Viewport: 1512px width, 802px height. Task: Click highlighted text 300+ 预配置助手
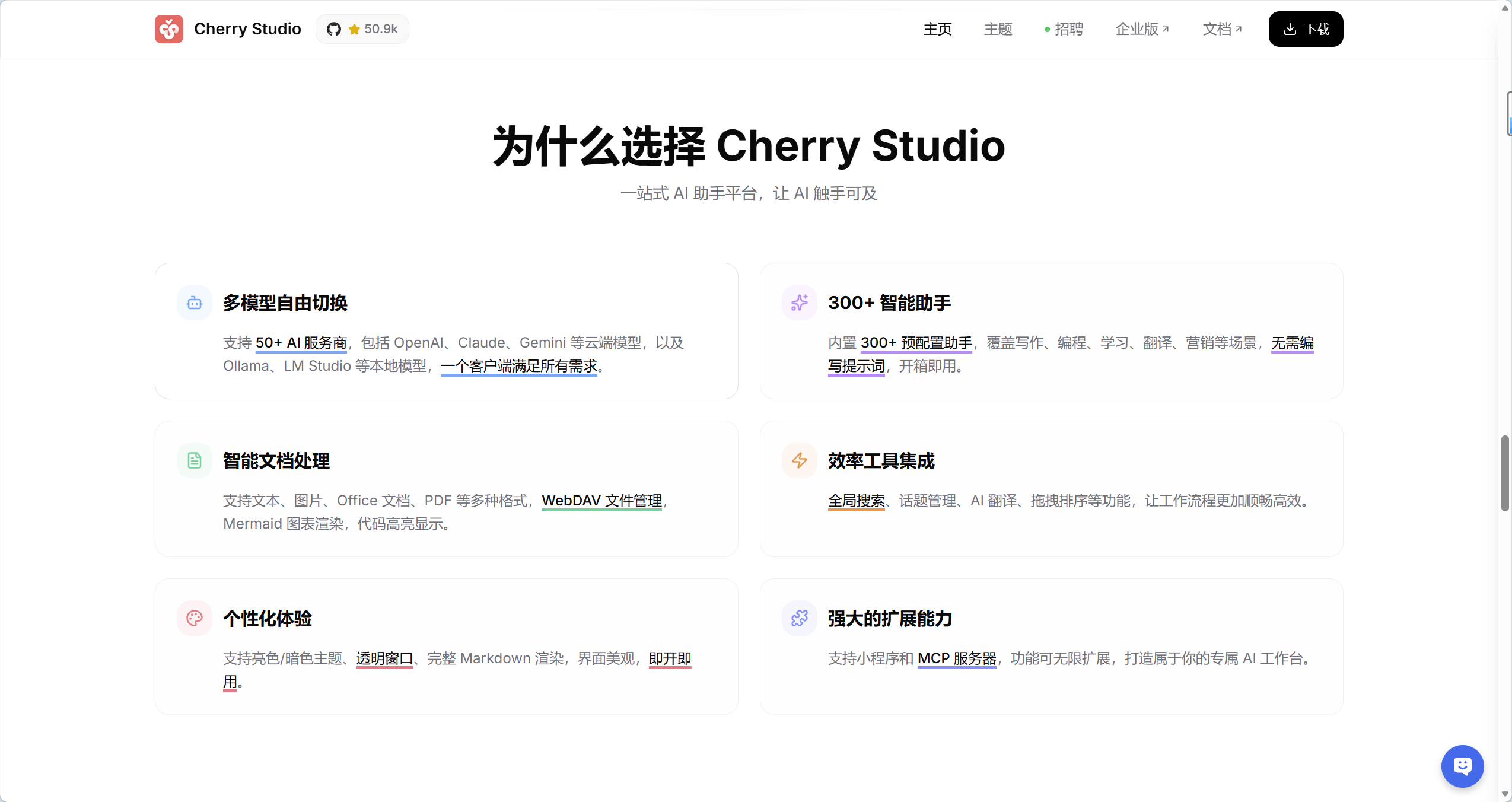916,343
